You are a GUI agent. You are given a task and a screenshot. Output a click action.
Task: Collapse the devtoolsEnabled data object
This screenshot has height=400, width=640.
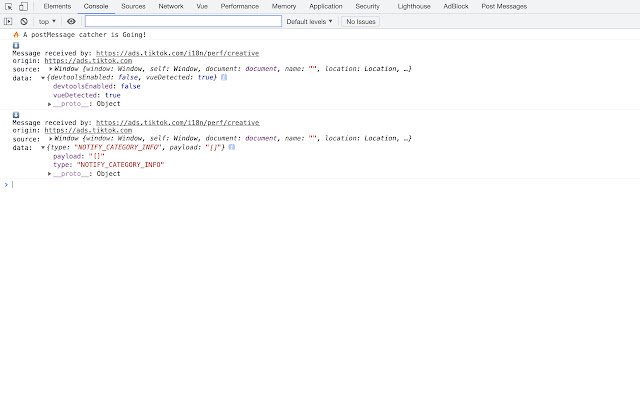click(x=43, y=77)
